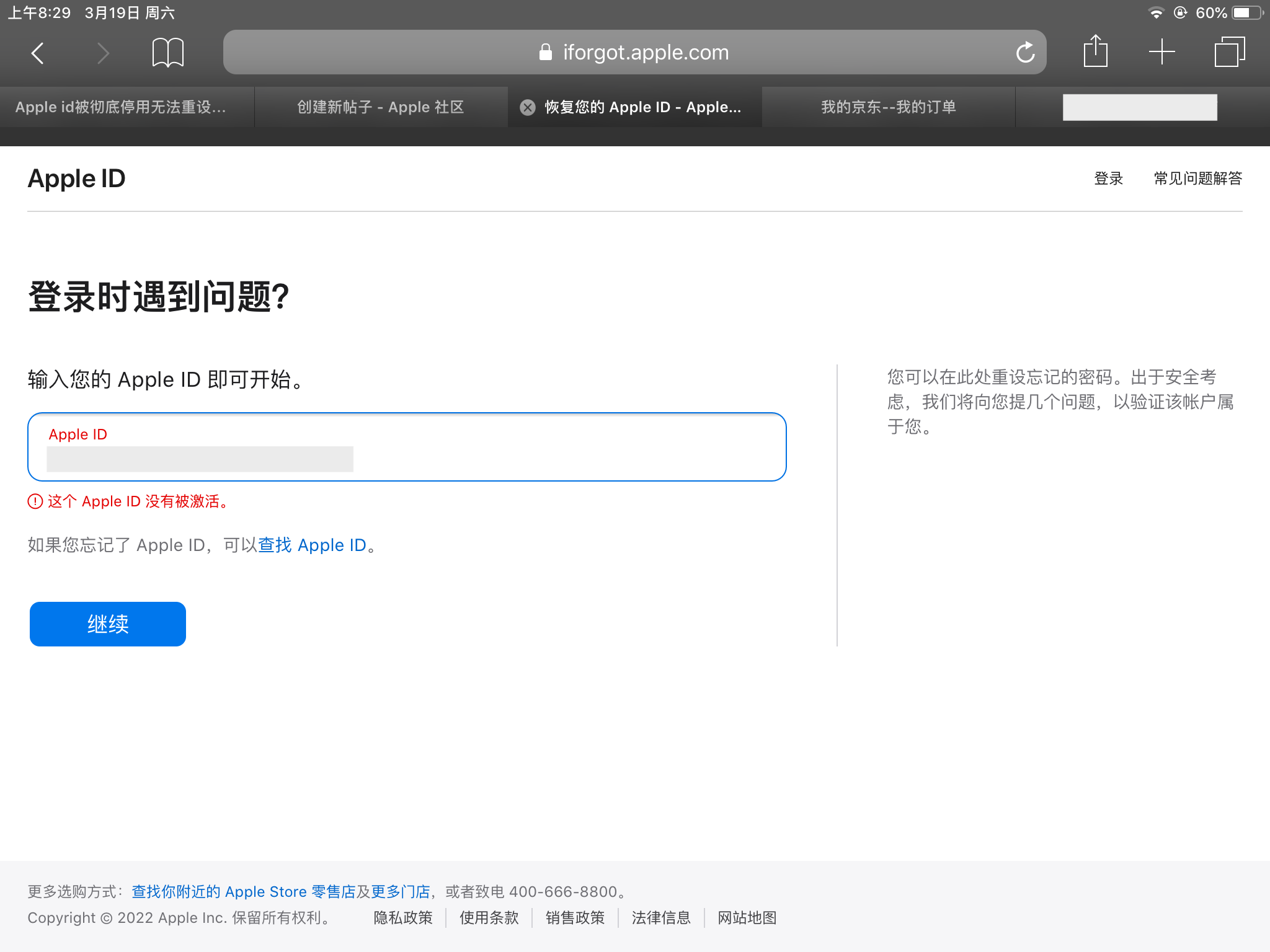Open the share sheet icon
Viewport: 1270px width, 952px height.
coord(1095,51)
